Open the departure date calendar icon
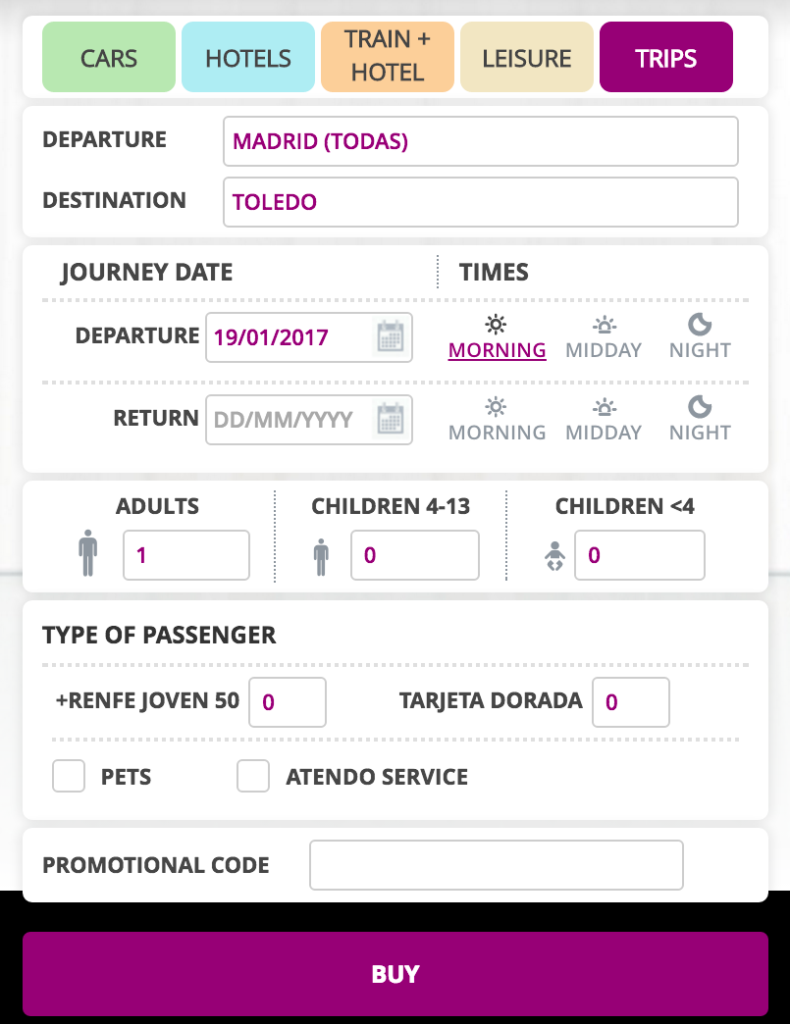The width and height of the screenshot is (790, 1024). coord(390,337)
